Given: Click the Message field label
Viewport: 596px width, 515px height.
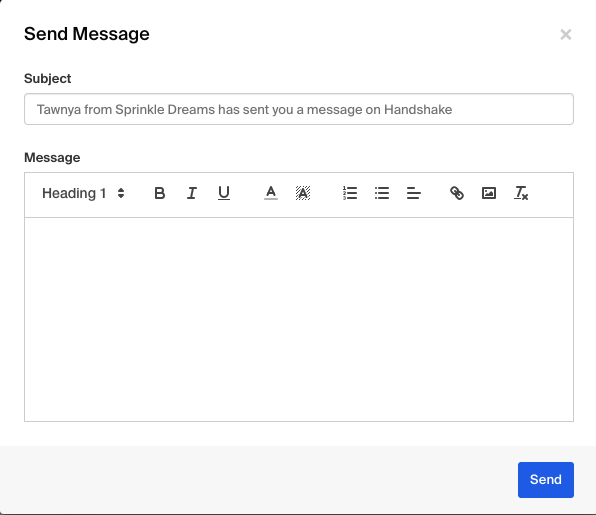Looking at the screenshot, I should coord(52,157).
